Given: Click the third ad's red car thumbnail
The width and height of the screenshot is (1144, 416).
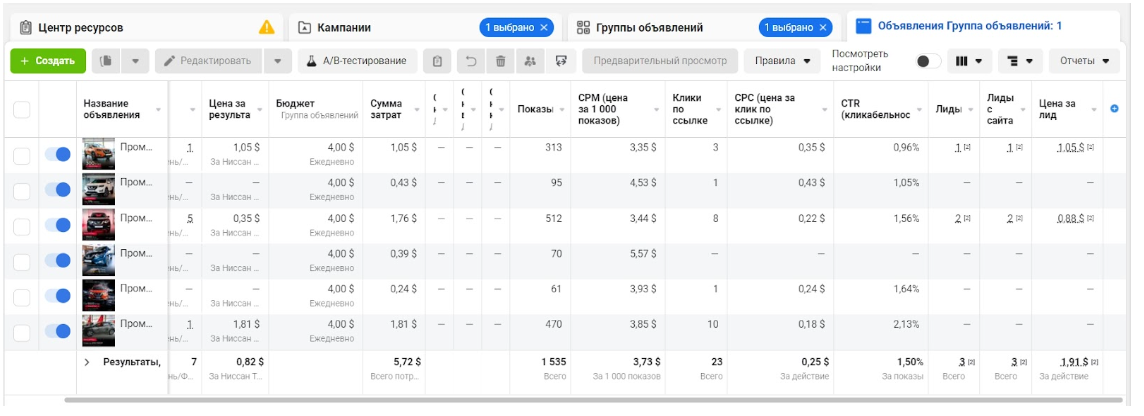Looking at the screenshot, I should 98,225.
